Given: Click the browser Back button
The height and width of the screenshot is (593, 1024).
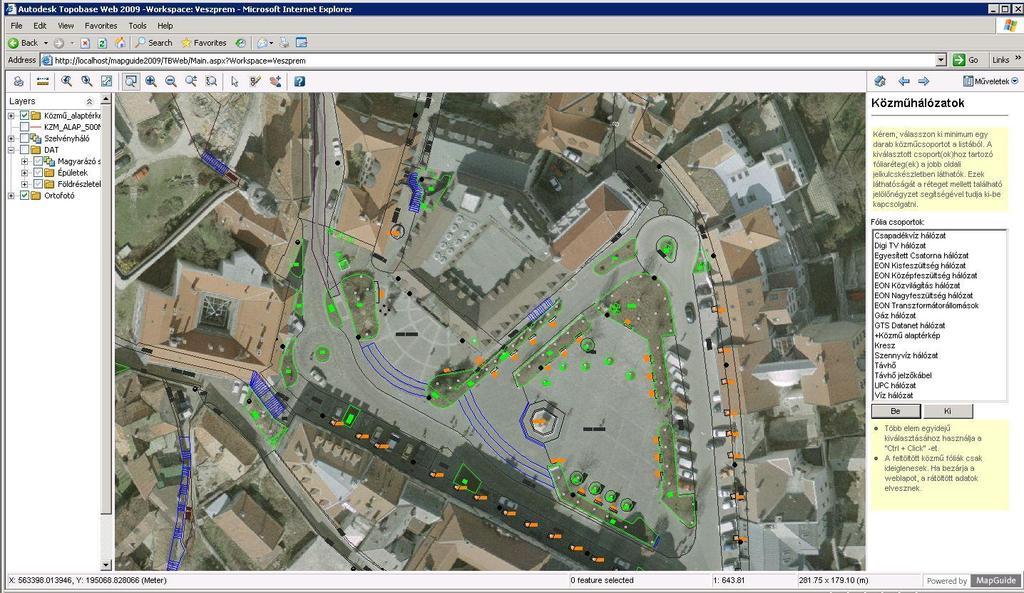Looking at the screenshot, I should (x=24, y=43).
